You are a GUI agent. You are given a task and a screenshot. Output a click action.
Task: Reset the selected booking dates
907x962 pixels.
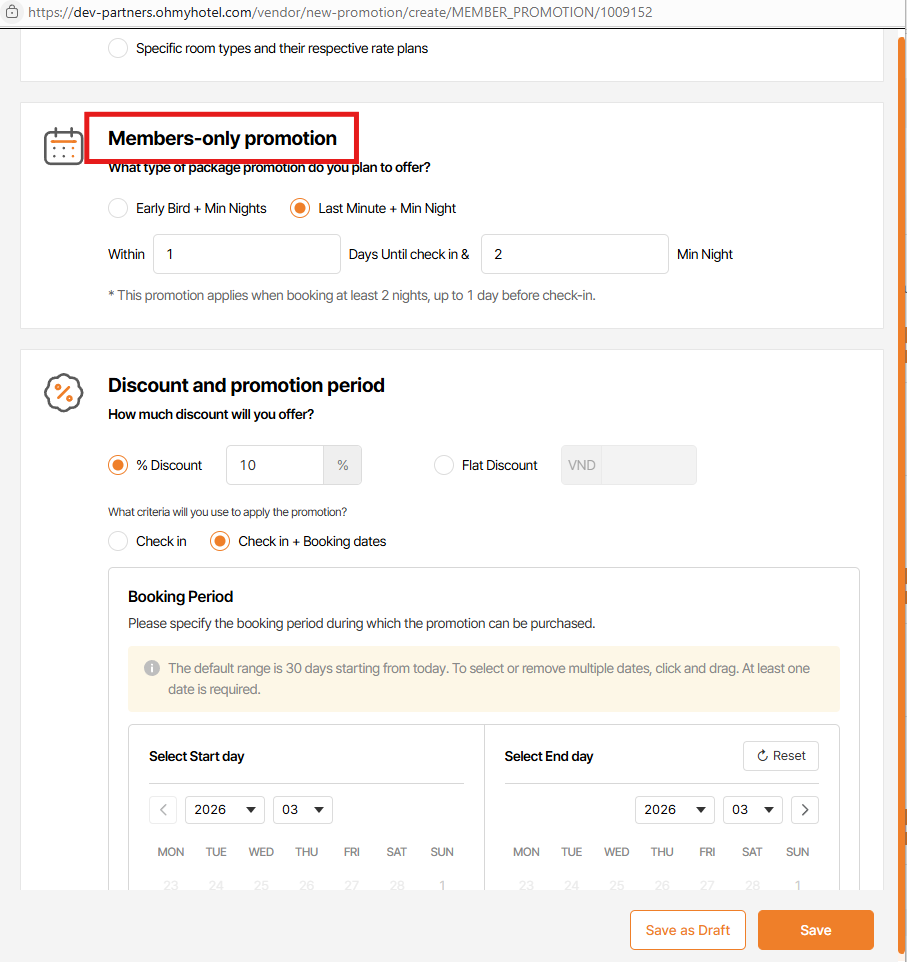780,756
